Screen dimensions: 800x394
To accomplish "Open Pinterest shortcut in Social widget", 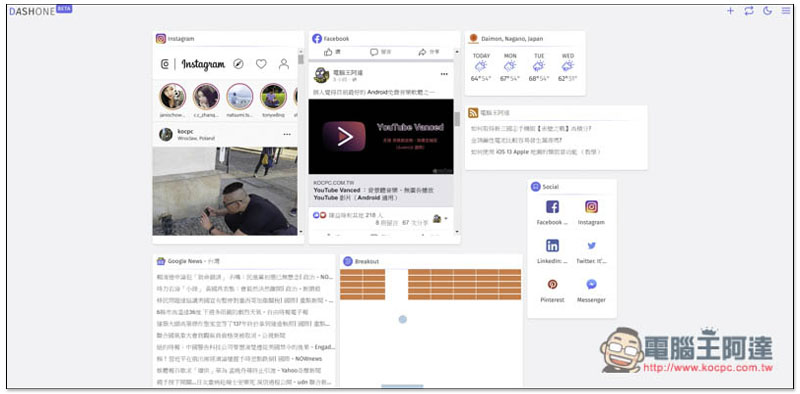I will [552, 289].
